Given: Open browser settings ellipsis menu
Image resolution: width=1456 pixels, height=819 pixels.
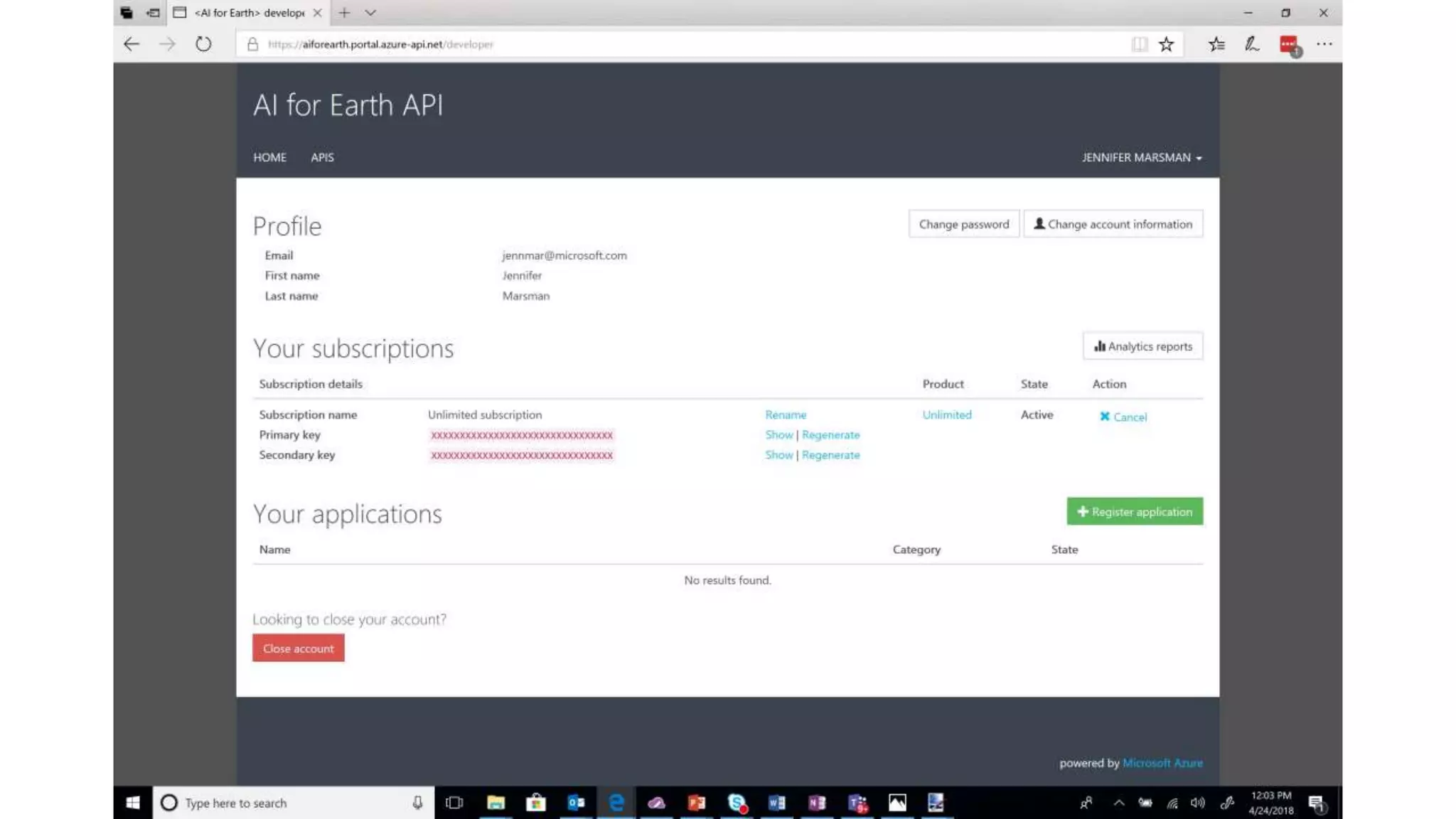Looking at the screenshot, I should pyautogui.click(x=1324, y=44).
